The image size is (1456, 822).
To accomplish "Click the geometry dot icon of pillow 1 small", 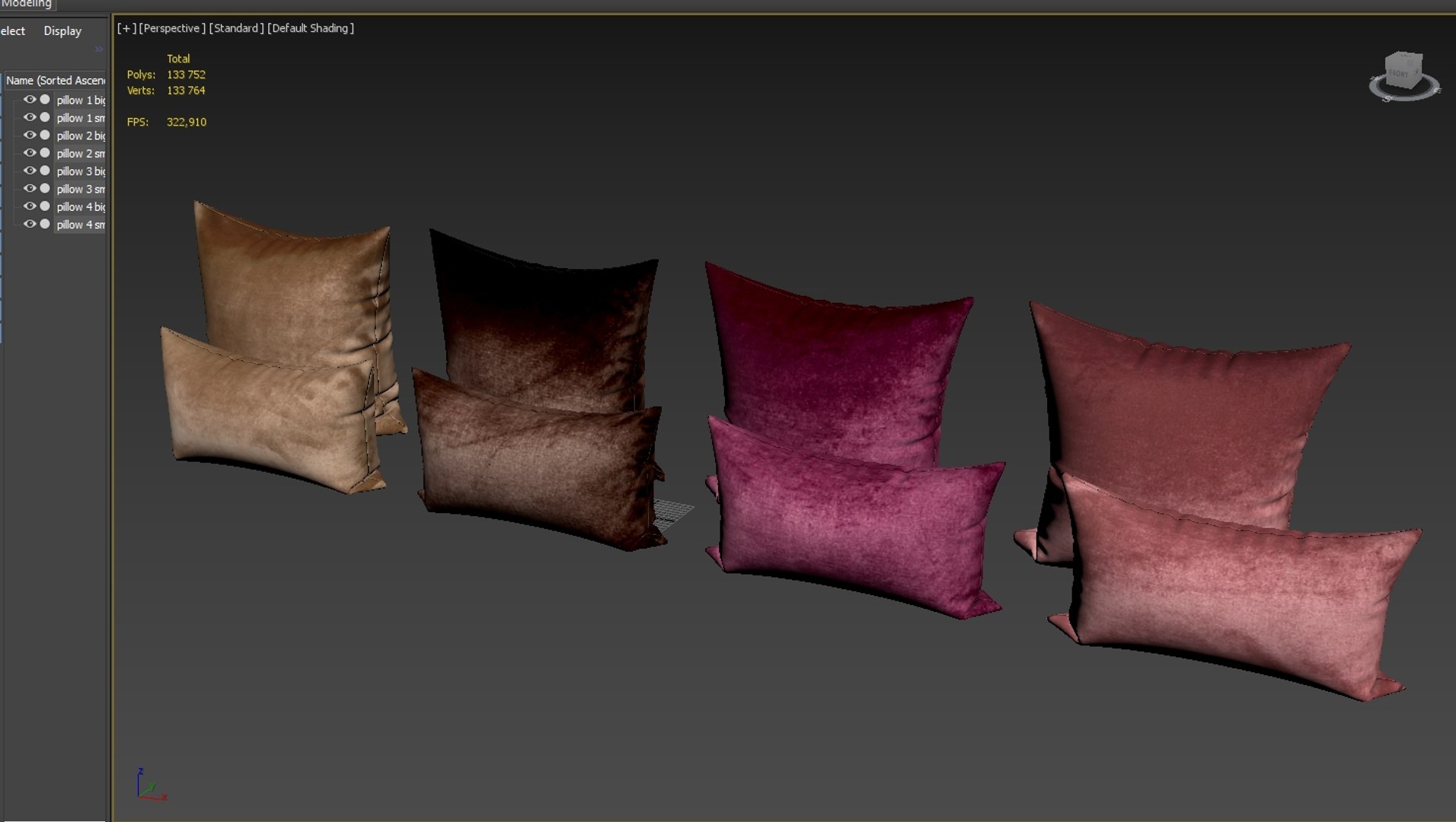I will click(45, 117).
